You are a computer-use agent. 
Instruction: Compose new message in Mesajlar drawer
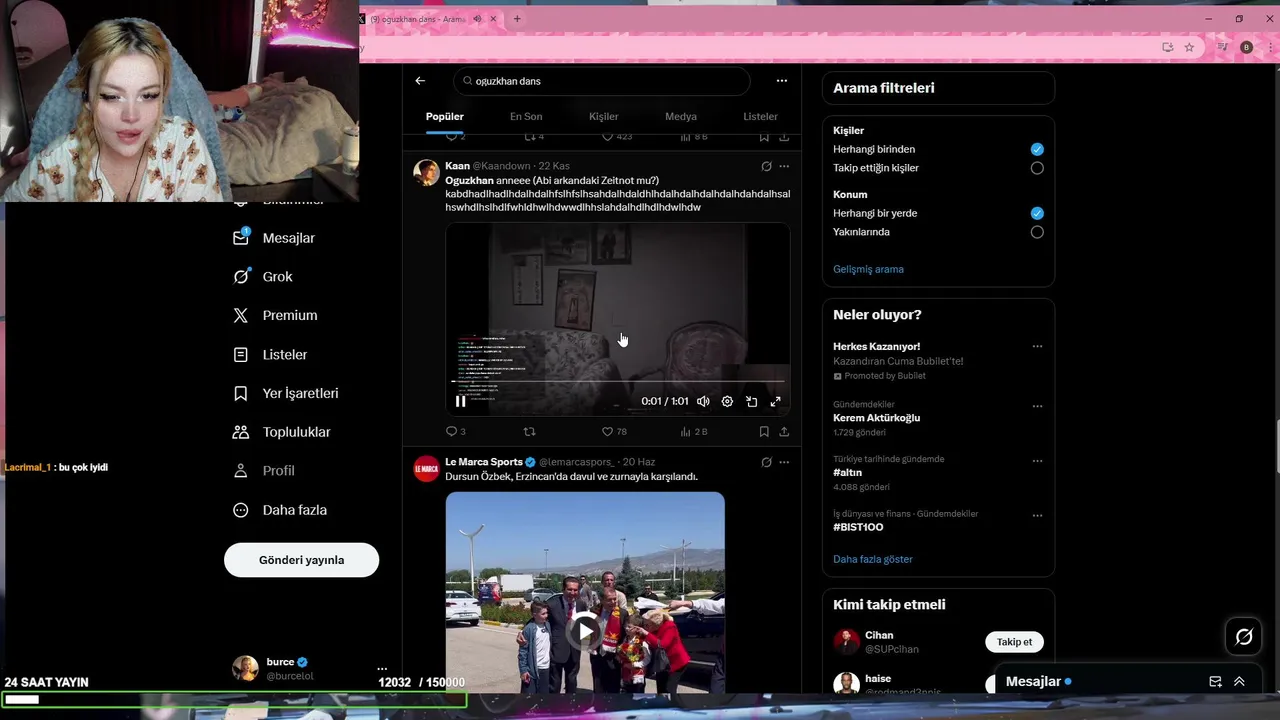click(x=1215, y=682)
